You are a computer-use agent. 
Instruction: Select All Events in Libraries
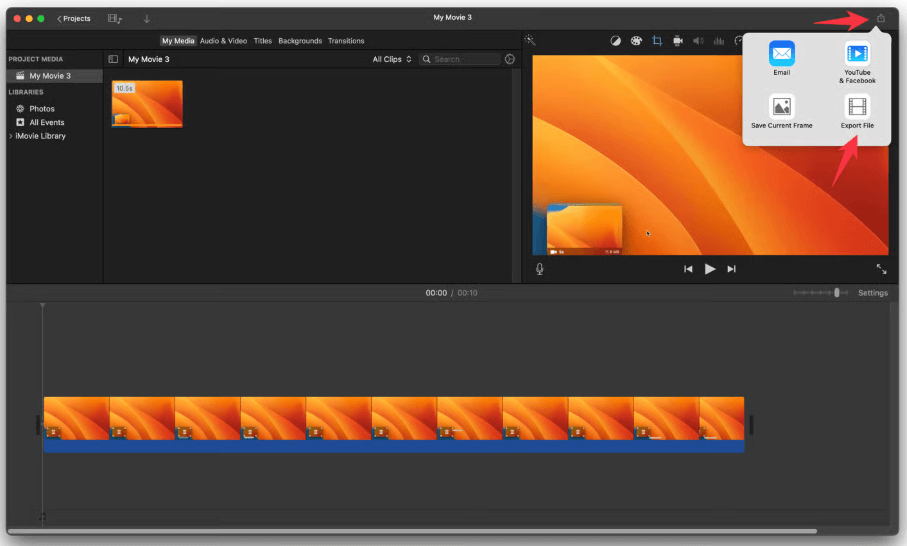tap(46, 122)
